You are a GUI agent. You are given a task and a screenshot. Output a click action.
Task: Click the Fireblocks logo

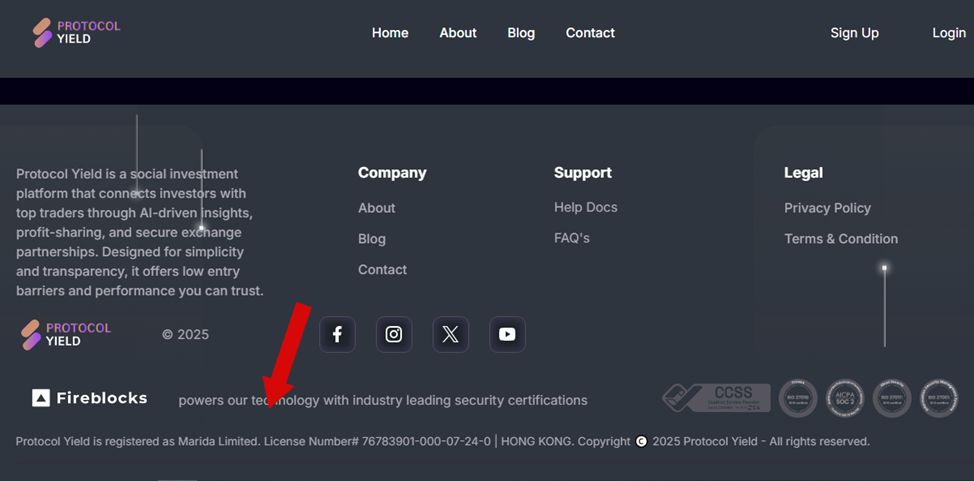coord(90,398)
